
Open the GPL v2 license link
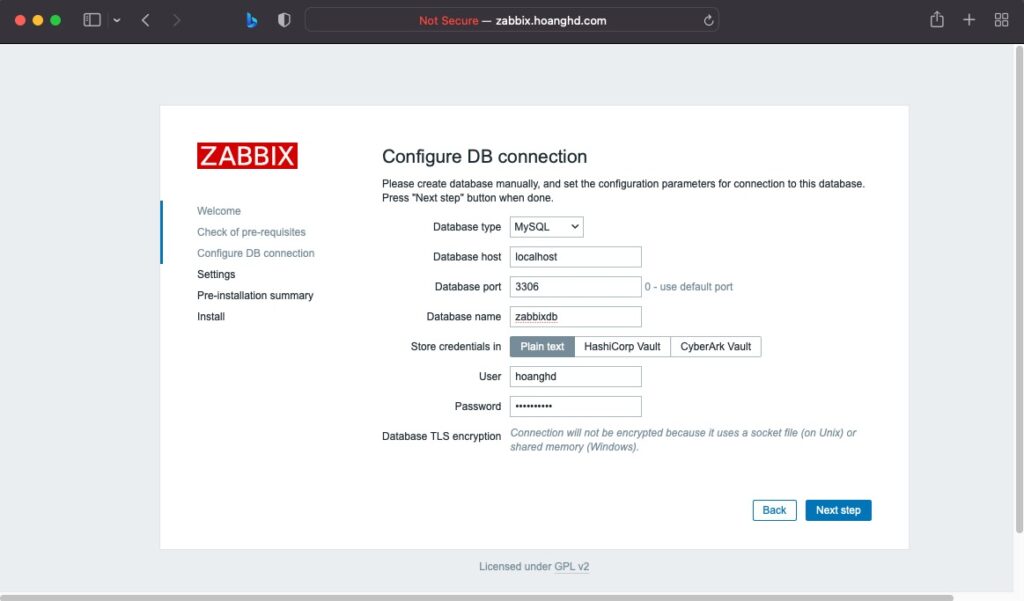click(571, 566)
